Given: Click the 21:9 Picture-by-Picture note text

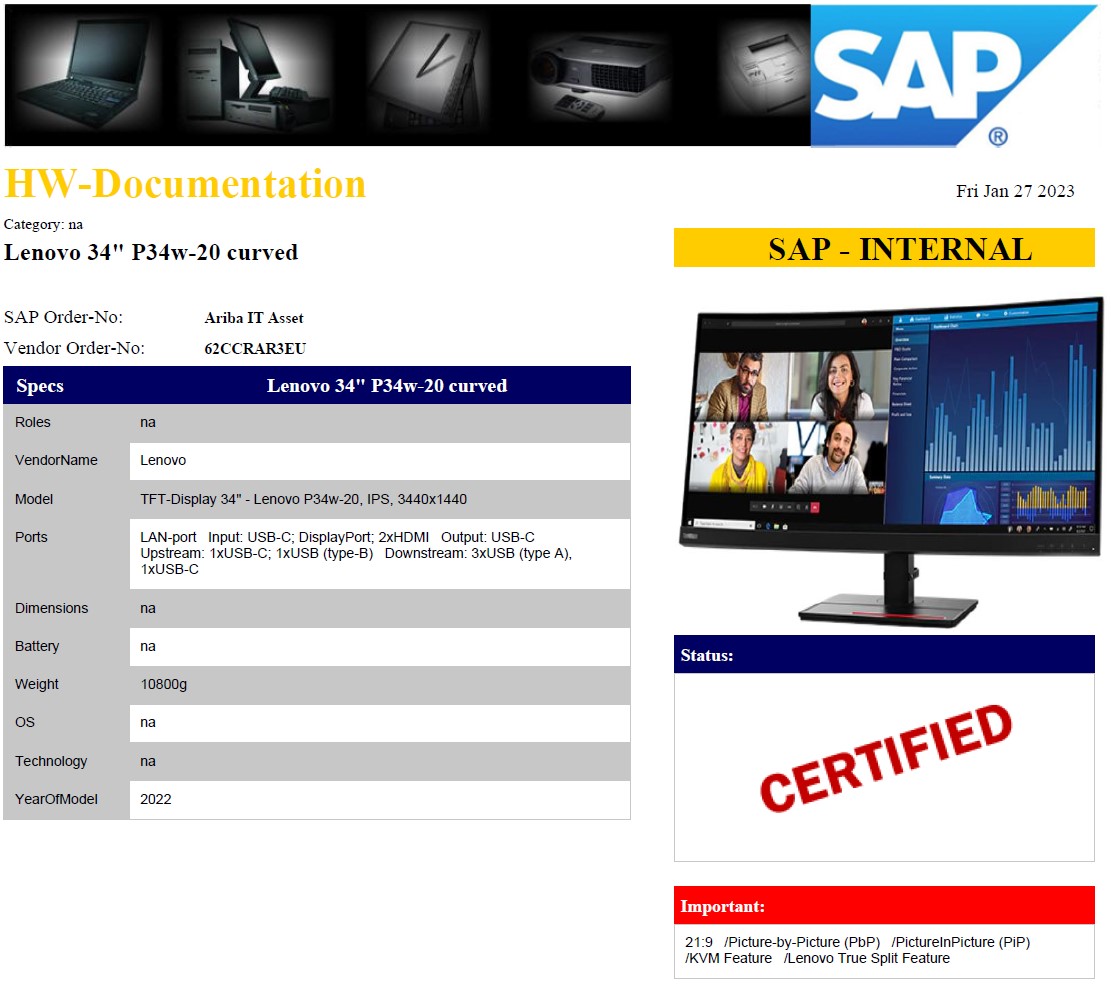Looking at the screenshot, I should pyautogui.click(x=857, y=943).
